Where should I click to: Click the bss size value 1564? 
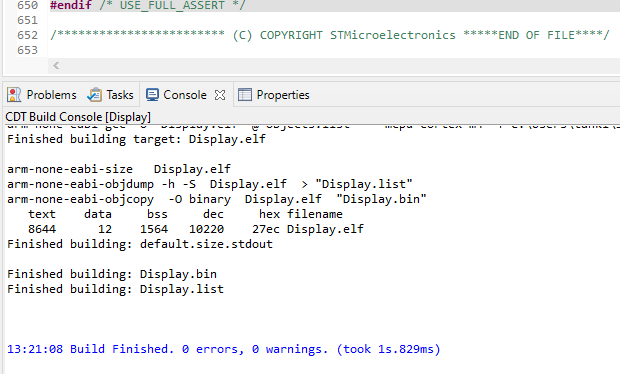154,229
